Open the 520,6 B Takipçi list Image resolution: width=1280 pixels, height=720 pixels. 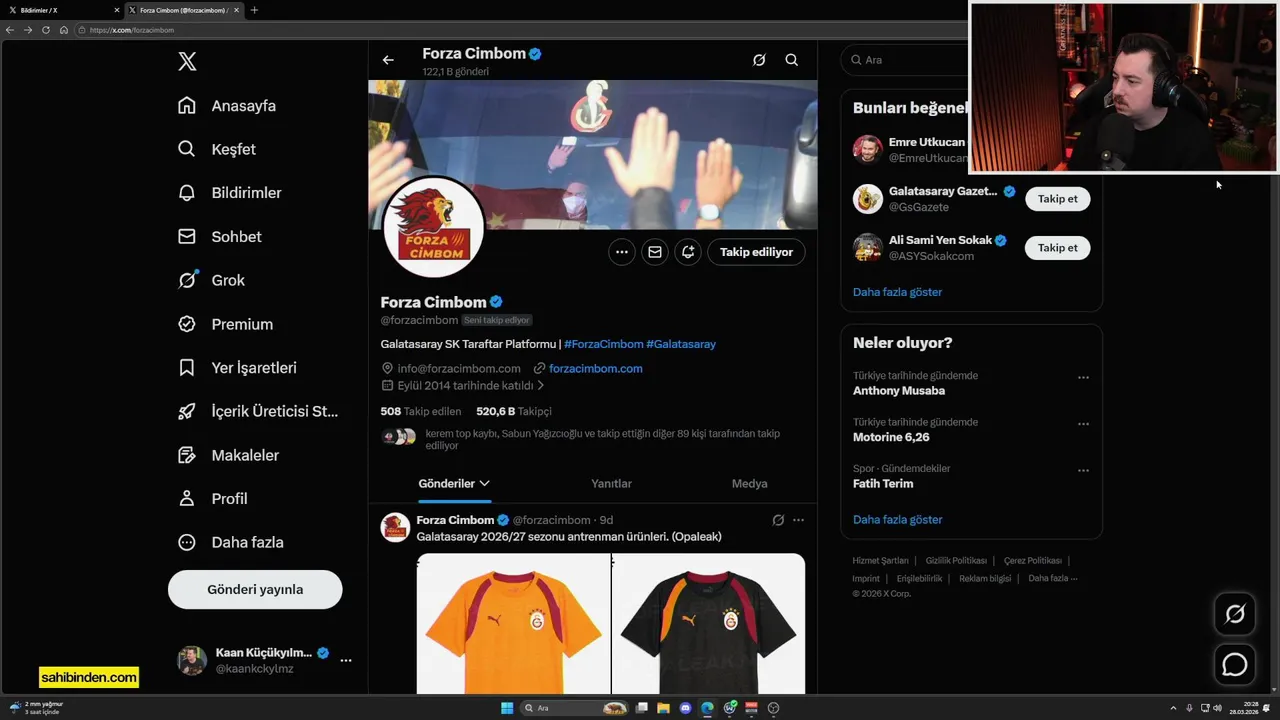click(x=514, y=411)
